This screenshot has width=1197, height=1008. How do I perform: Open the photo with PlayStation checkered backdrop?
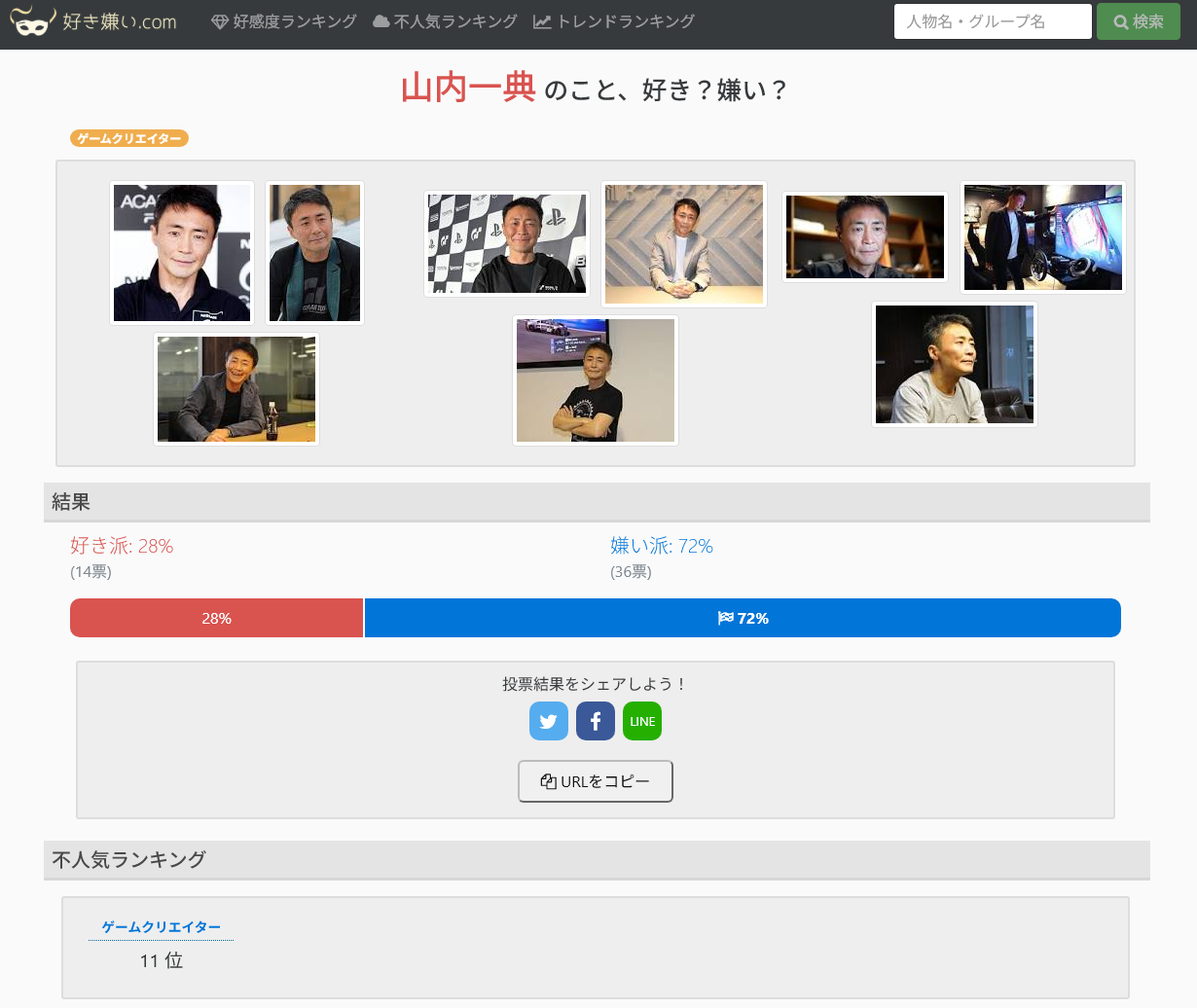point(507,244)
